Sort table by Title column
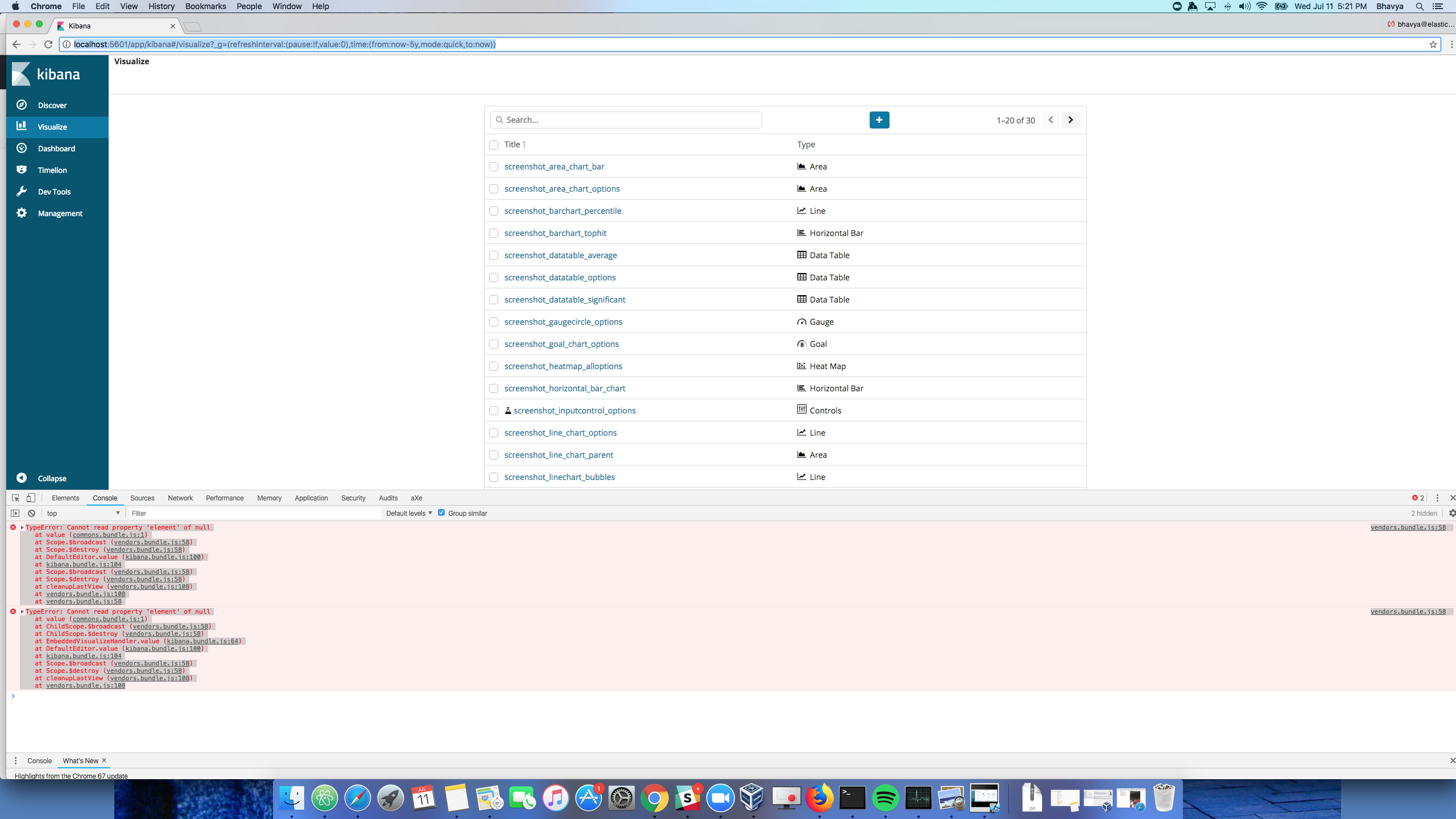Viewport: 1456px width, 819px height. point(515,144)
